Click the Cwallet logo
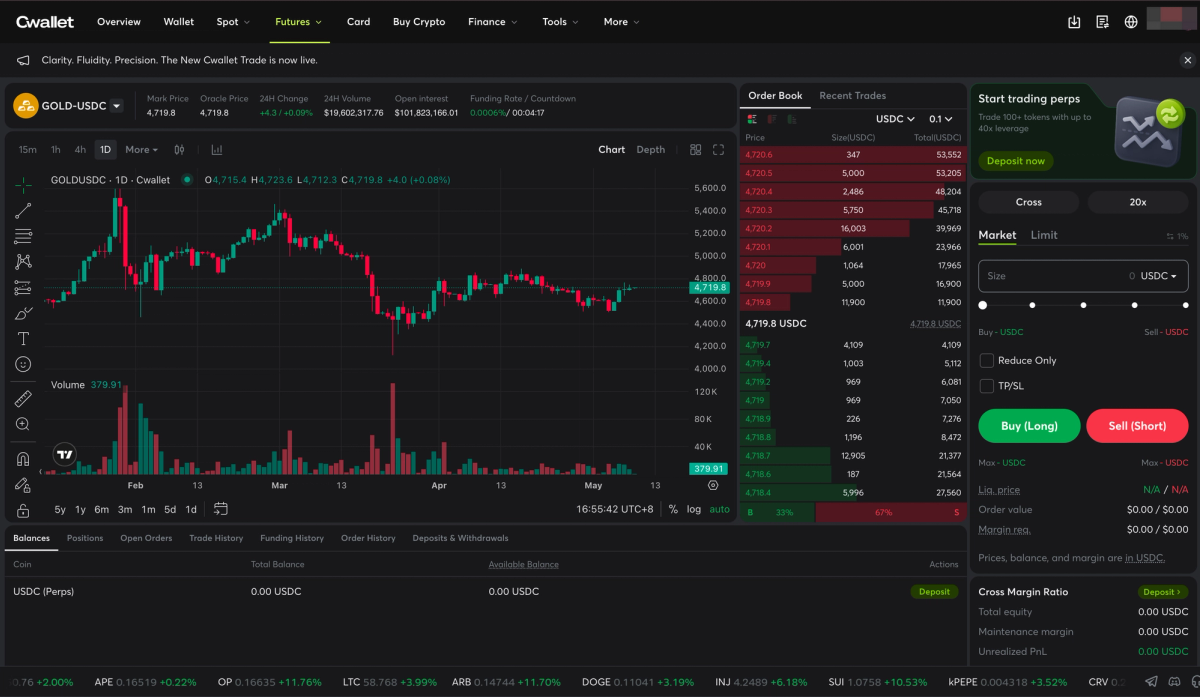 coord(45,21)
